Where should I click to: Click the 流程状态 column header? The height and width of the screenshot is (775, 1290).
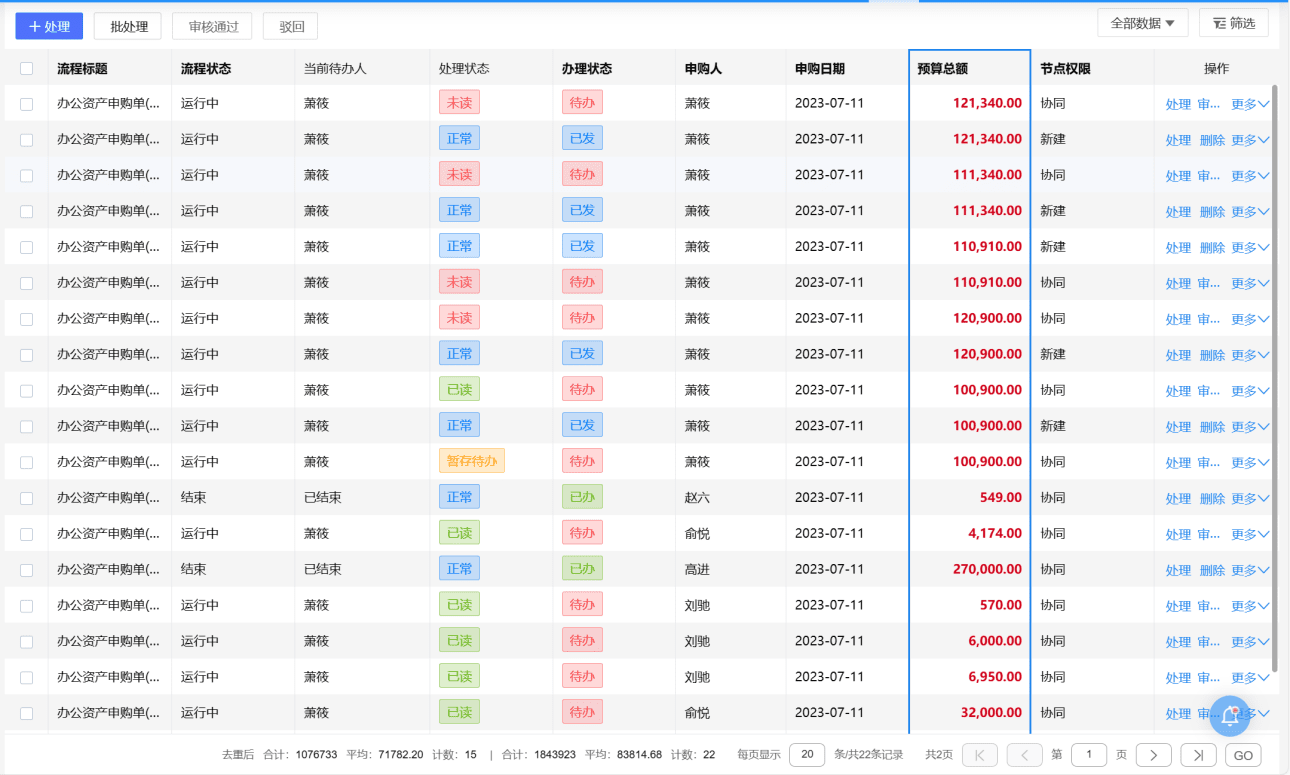pyautogui.click(x=206, y=69)
